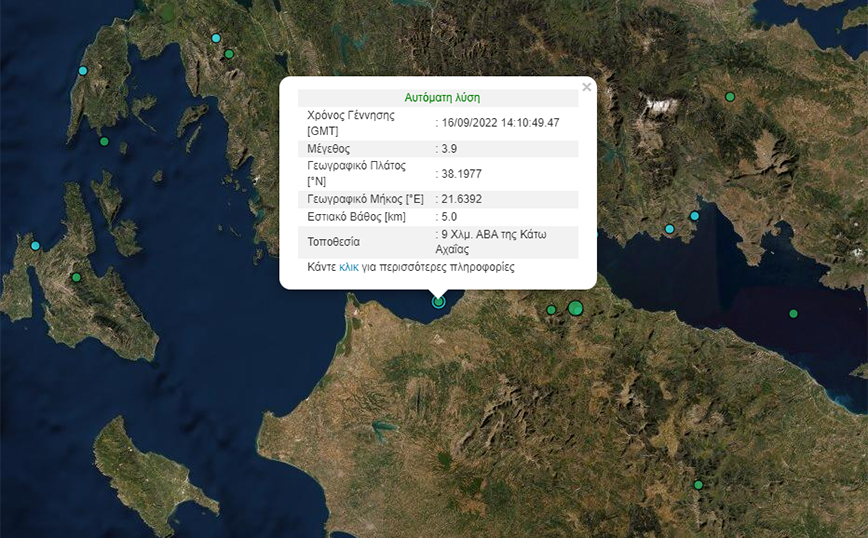The height and width of the screenshot is (538, 868).
Task: Select the green marker in the sea south of Lefkada
Action: (x=104, y=141)
